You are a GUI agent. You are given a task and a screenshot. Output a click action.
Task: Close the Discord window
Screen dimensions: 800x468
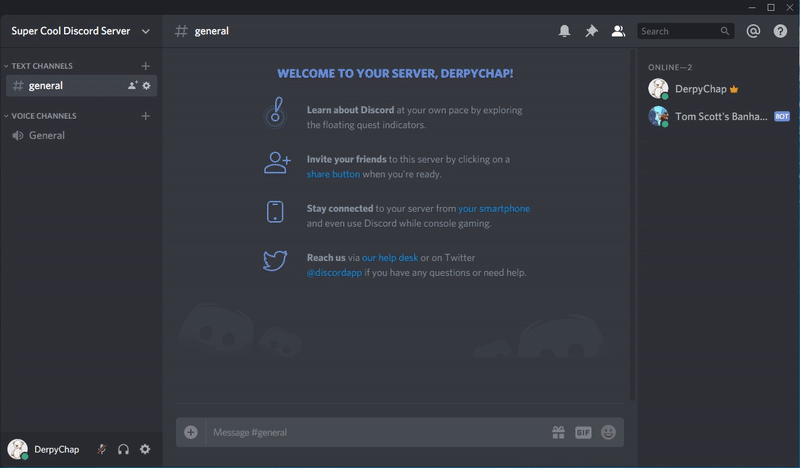coord(790,7)
